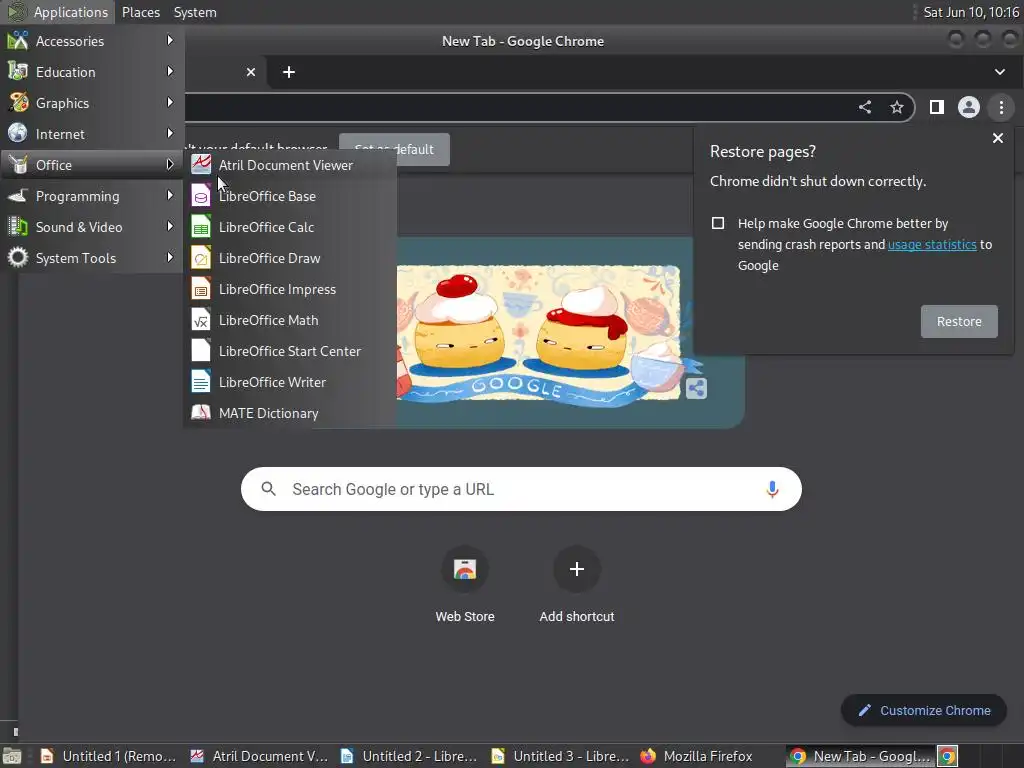Open LibreOffice Start Center

pyautogui.click(x=290, y=351)
